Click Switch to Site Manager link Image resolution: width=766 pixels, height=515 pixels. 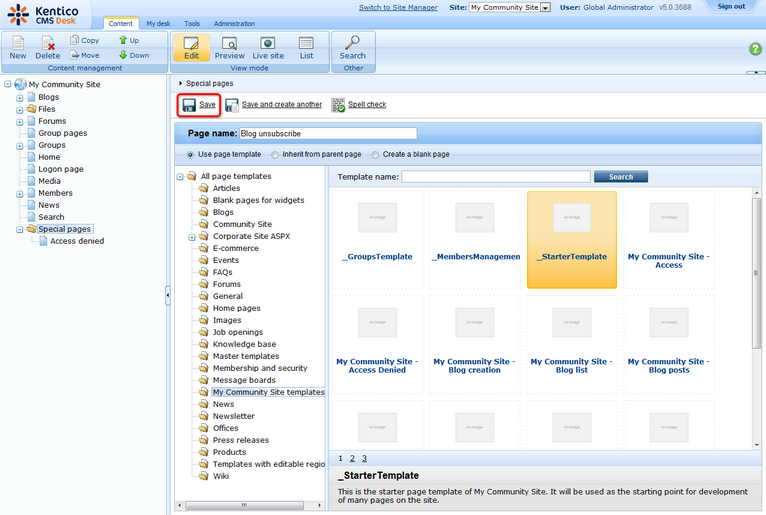tap(398, 7)
